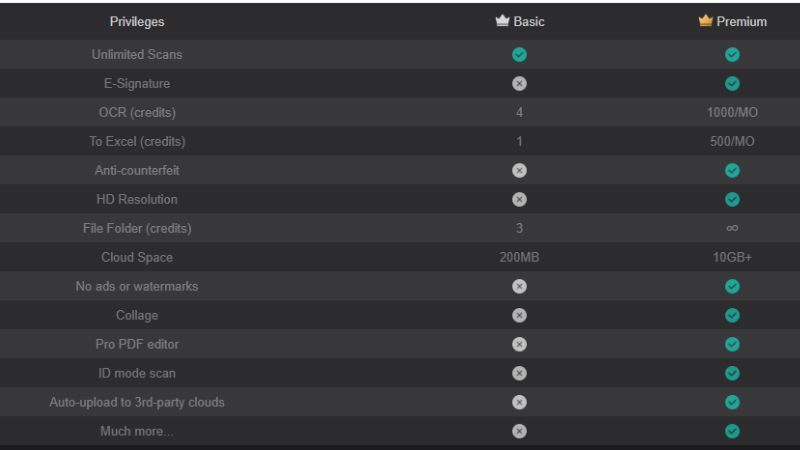The image size is (800, 450).
Task: Click Premium checkmark for E-Signature
Action: pos(732,83)
